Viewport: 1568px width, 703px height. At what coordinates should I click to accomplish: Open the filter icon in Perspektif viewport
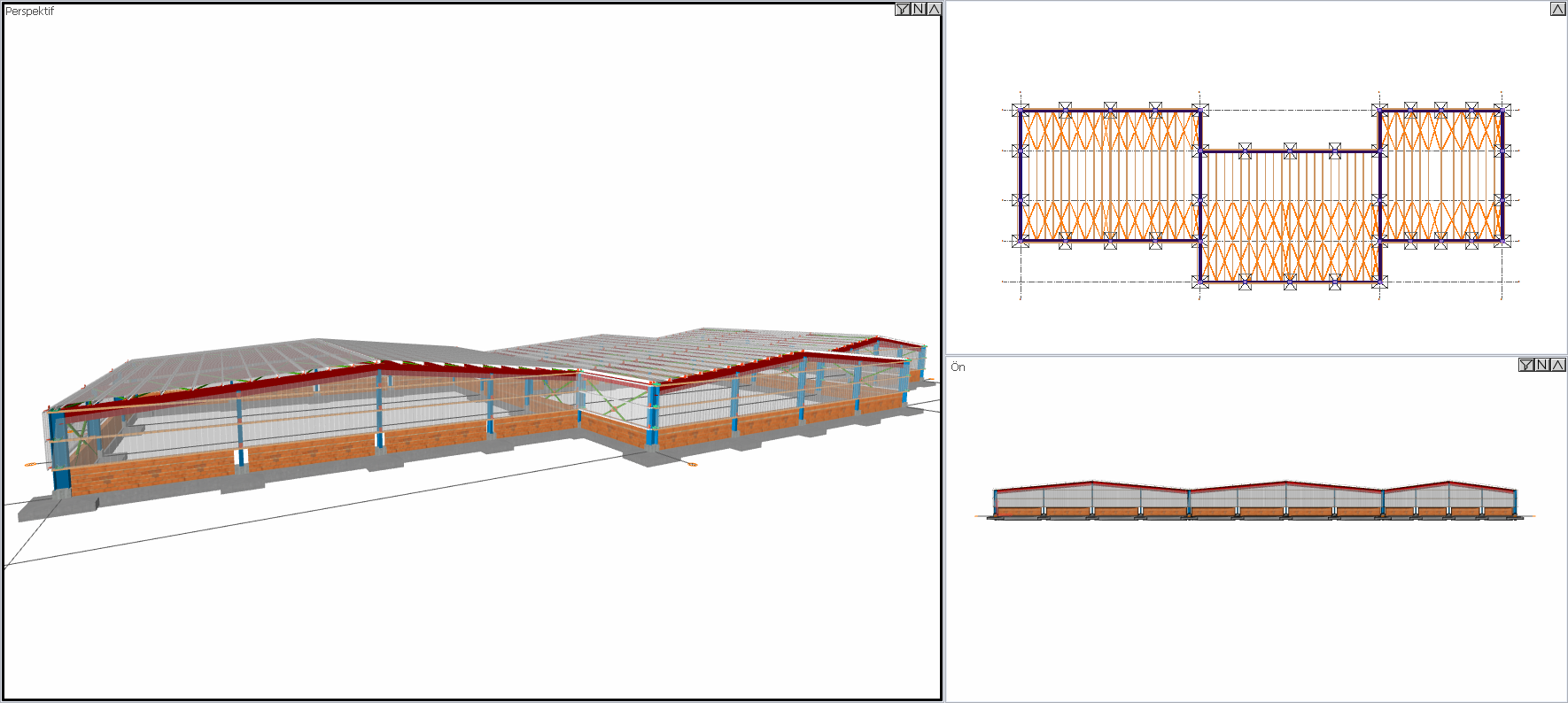903,10
